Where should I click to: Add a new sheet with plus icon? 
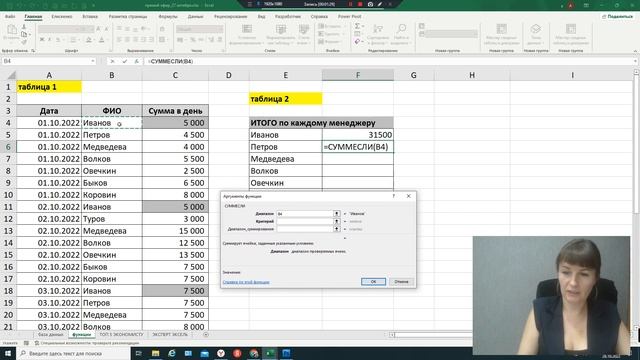pos(206,335)
